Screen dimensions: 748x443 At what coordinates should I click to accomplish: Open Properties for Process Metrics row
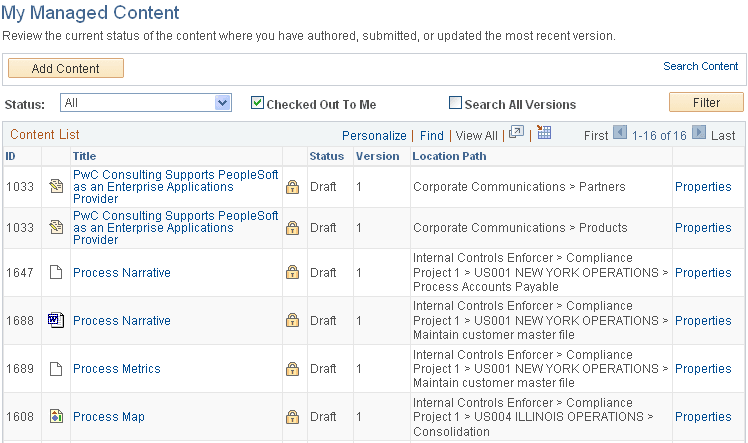click(x=703, y=369)
